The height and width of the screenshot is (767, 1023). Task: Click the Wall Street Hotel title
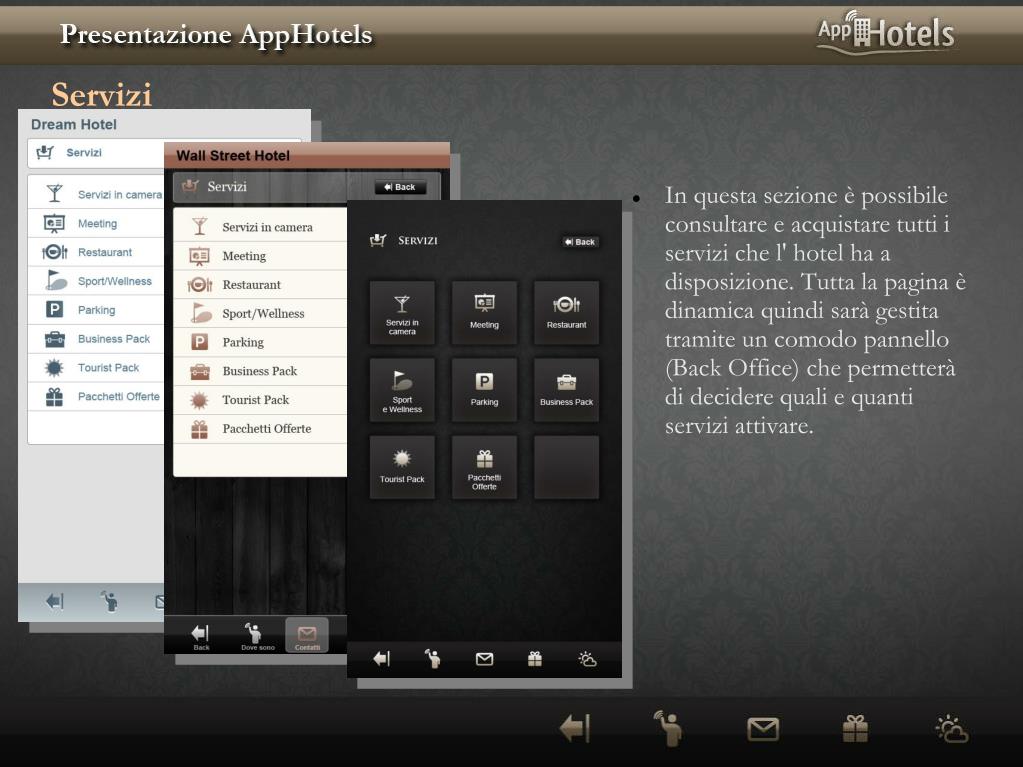coord(233,156)
